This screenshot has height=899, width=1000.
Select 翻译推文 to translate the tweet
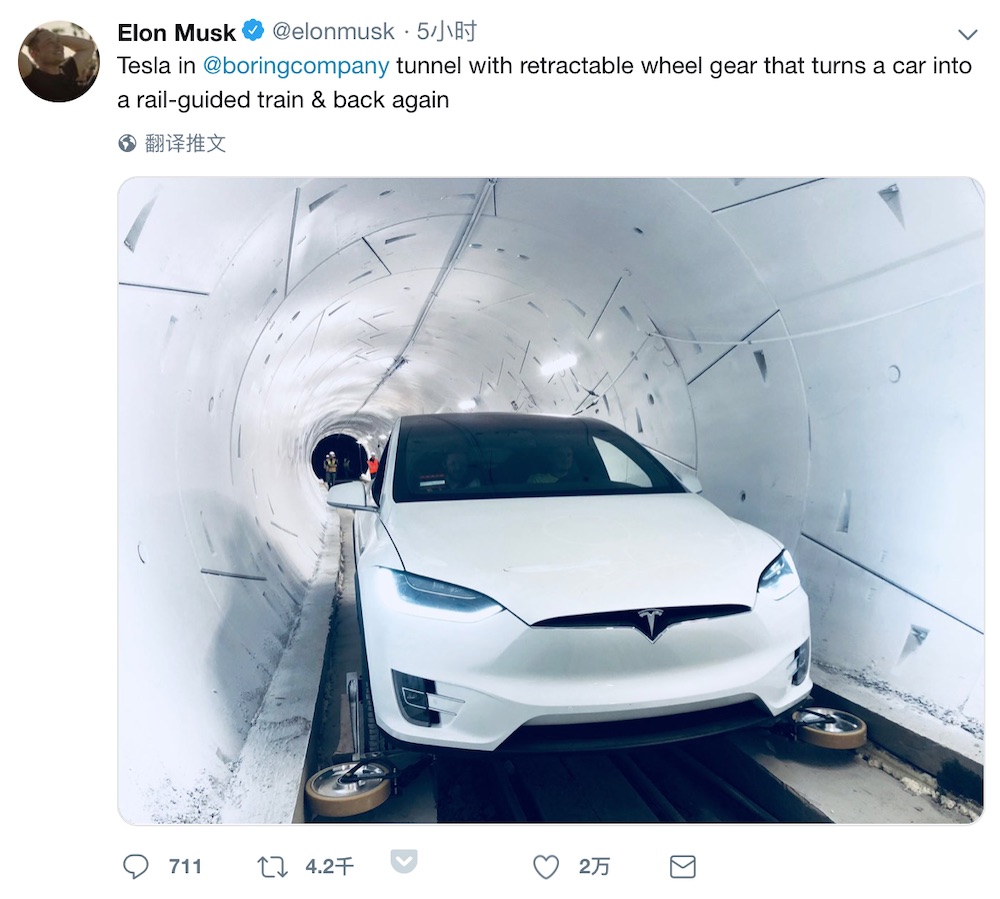[x=185, y=143]
